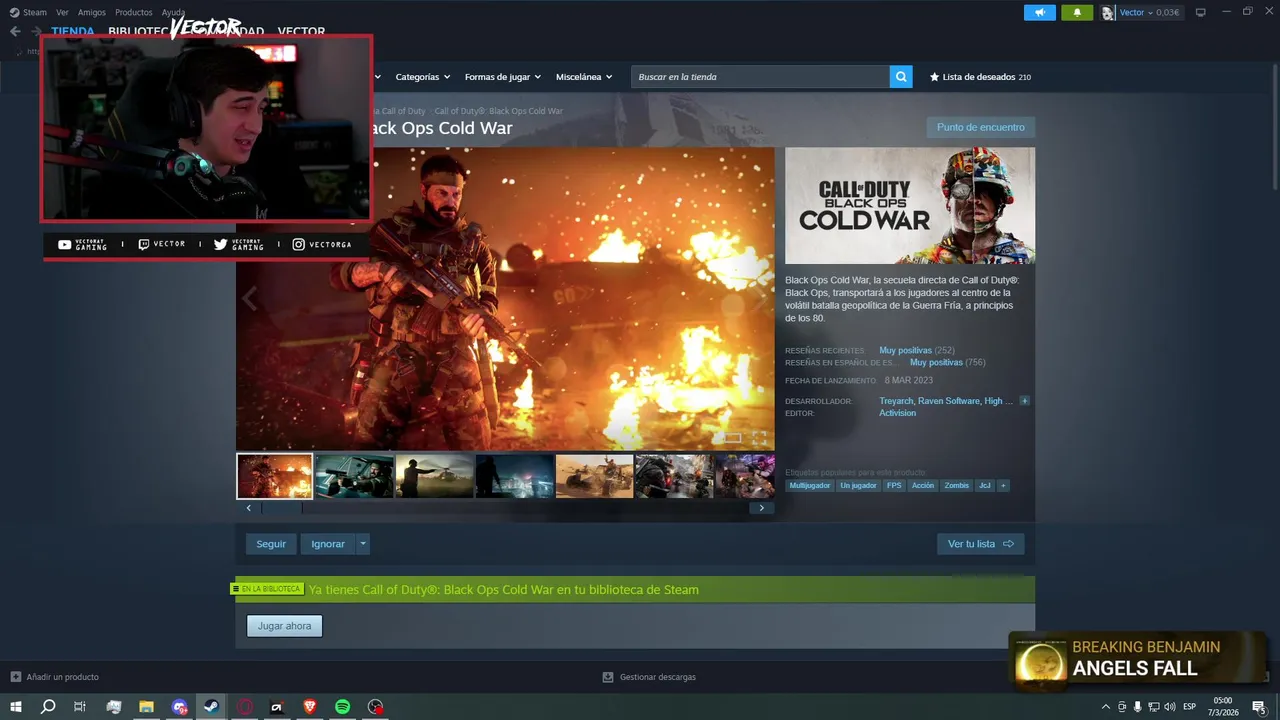Click the download icon next to Gestionar descargas
1280x720 pixels.
607,677
